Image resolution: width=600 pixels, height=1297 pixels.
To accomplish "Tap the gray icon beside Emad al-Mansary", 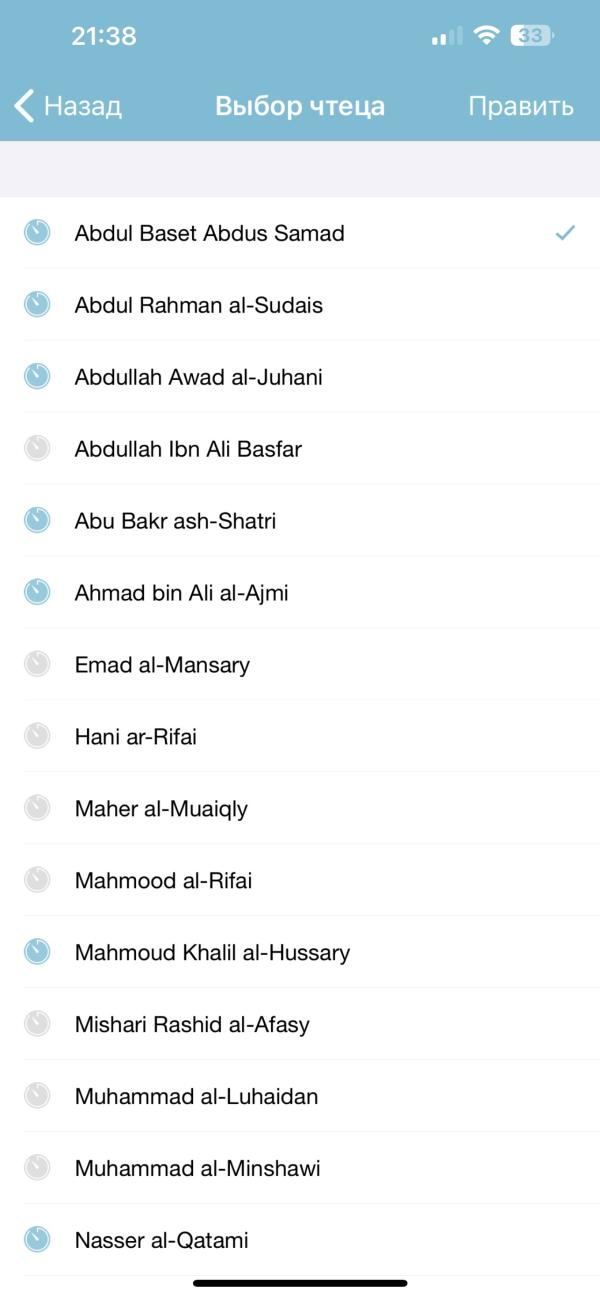I will (37, 665).
